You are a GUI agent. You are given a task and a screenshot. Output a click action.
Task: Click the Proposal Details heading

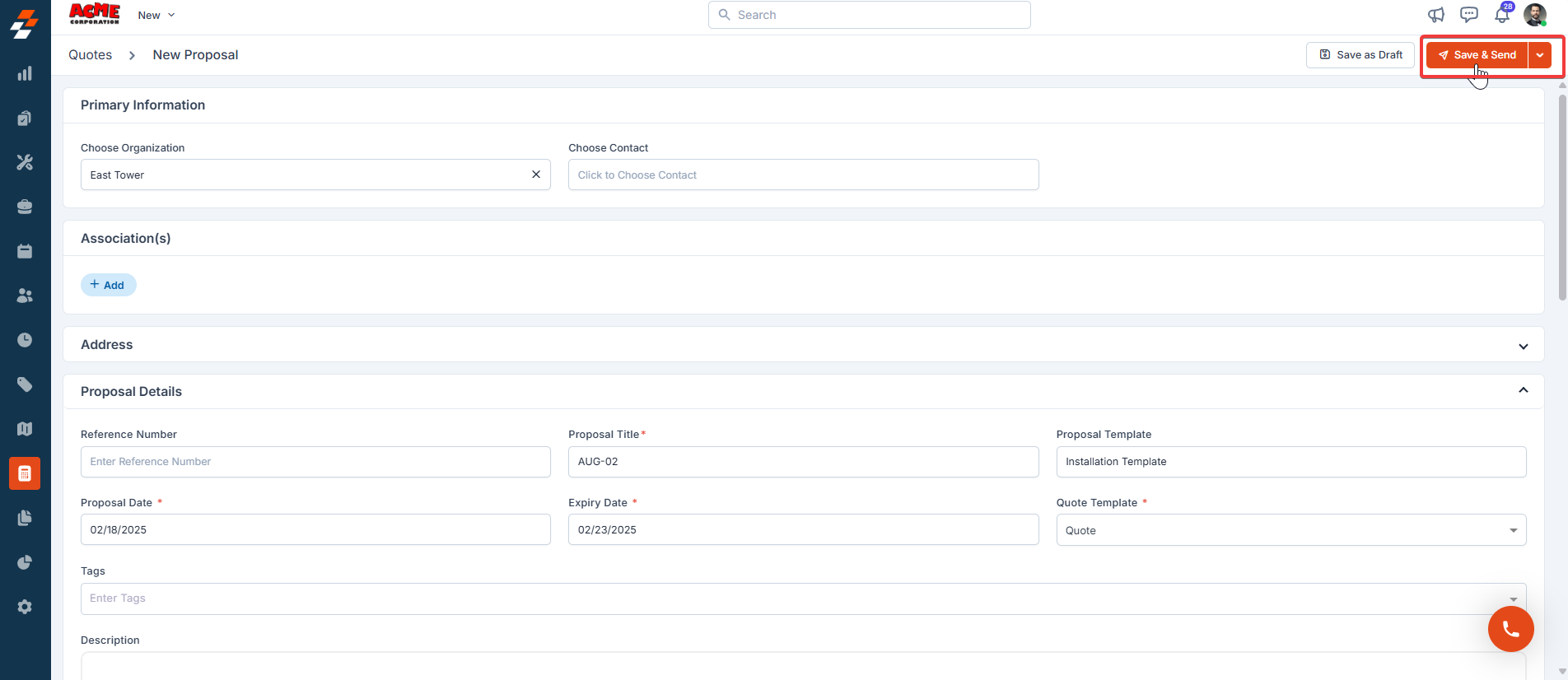pos(132,392)
